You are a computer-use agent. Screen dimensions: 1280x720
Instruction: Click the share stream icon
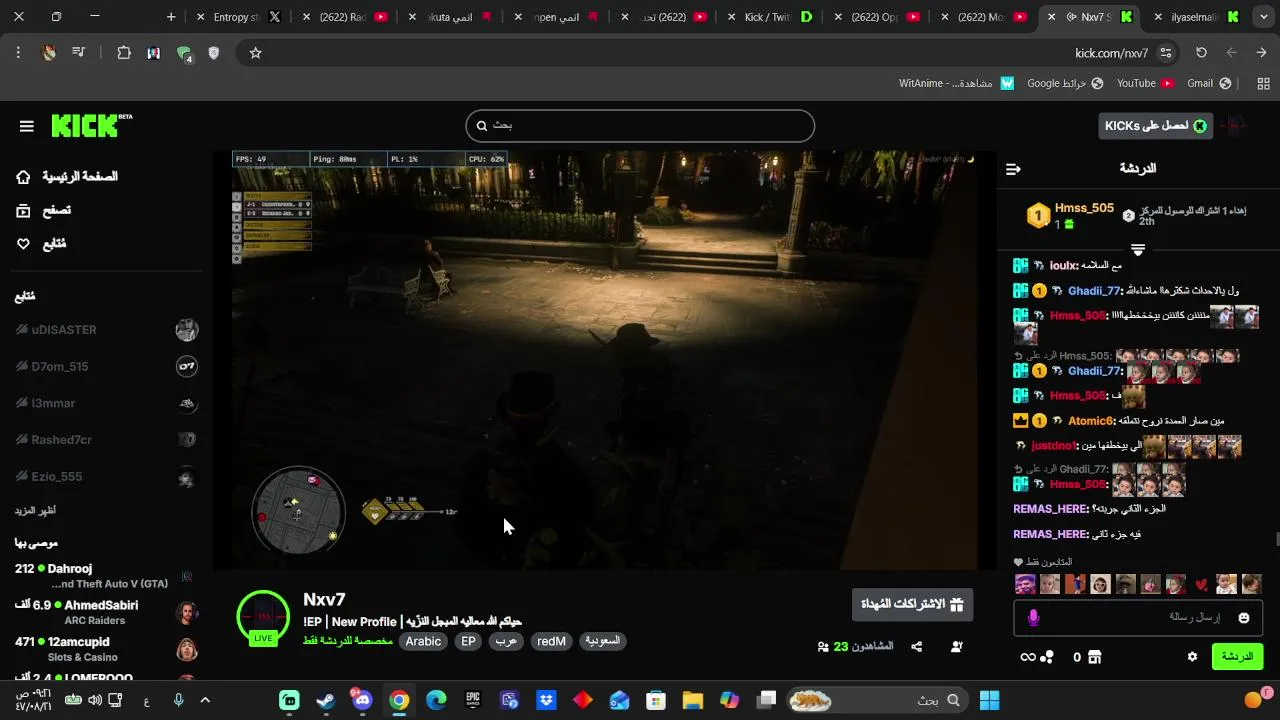tap(917, 647)
